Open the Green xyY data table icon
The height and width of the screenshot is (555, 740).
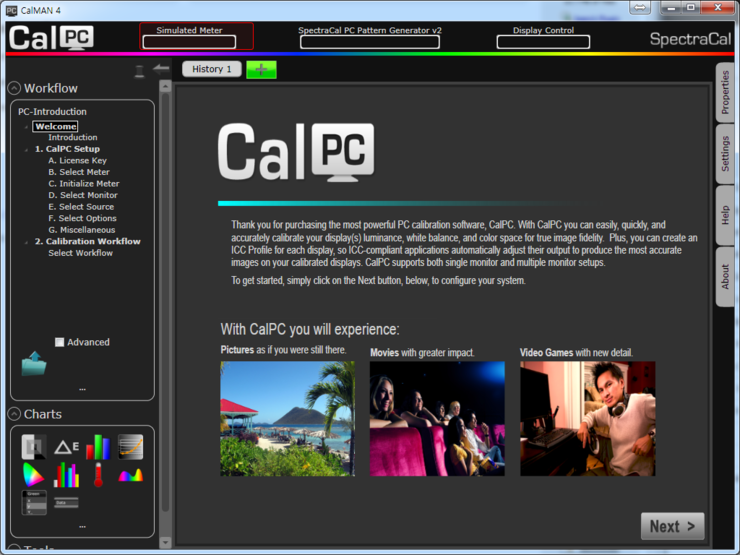(34, 503)
